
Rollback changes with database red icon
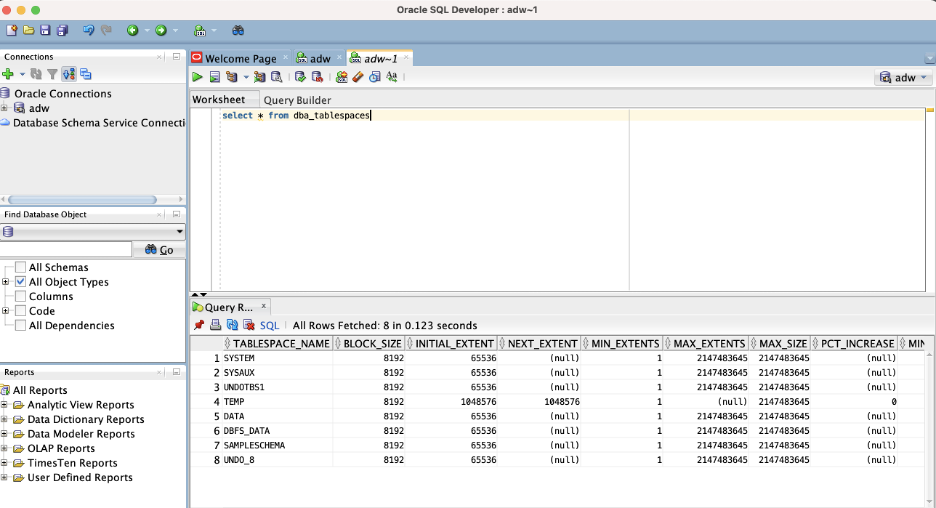pos(318,77)
